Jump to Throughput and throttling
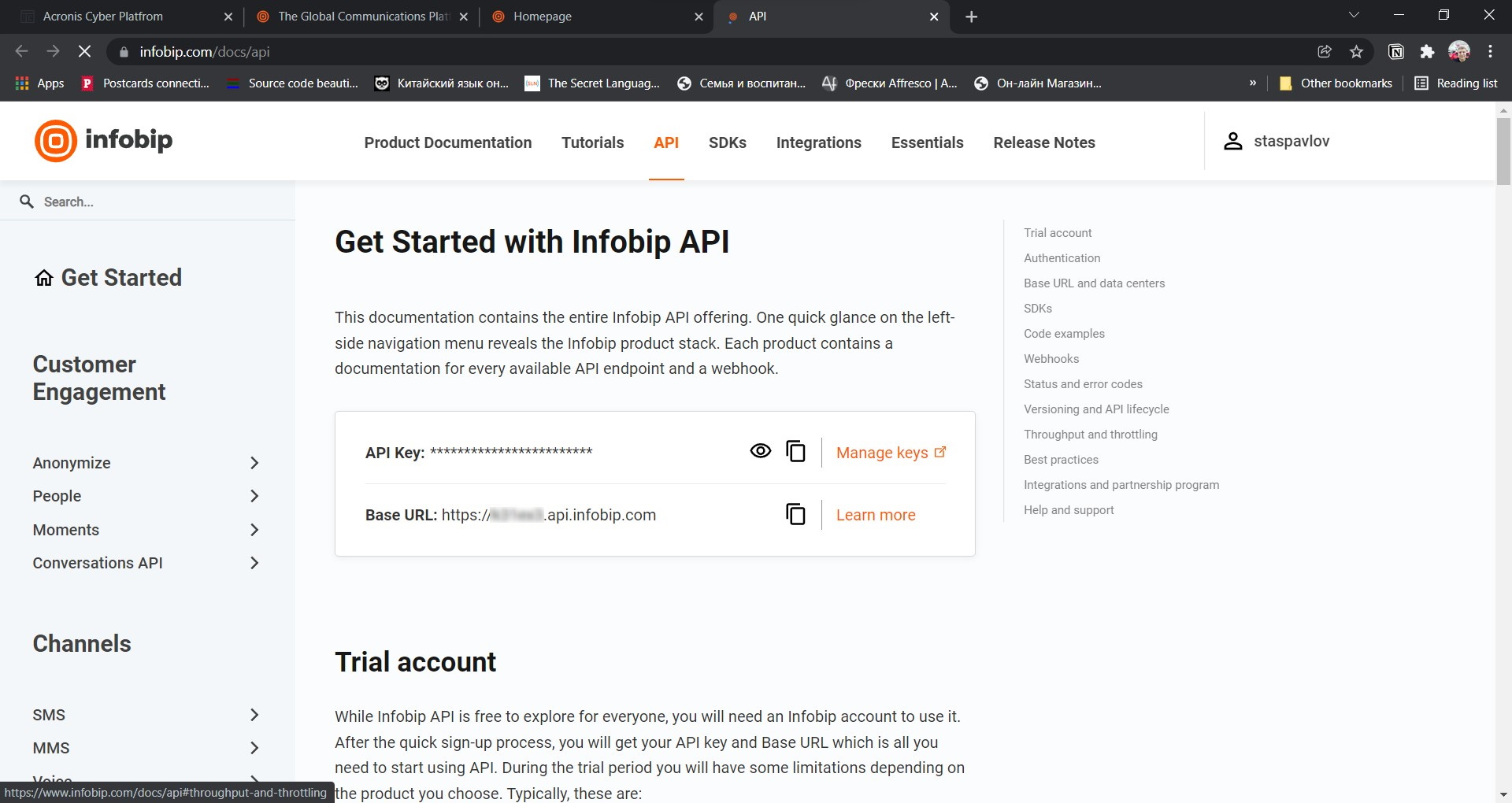Viewport: 1512px width, 803px height. (1091, 435)
